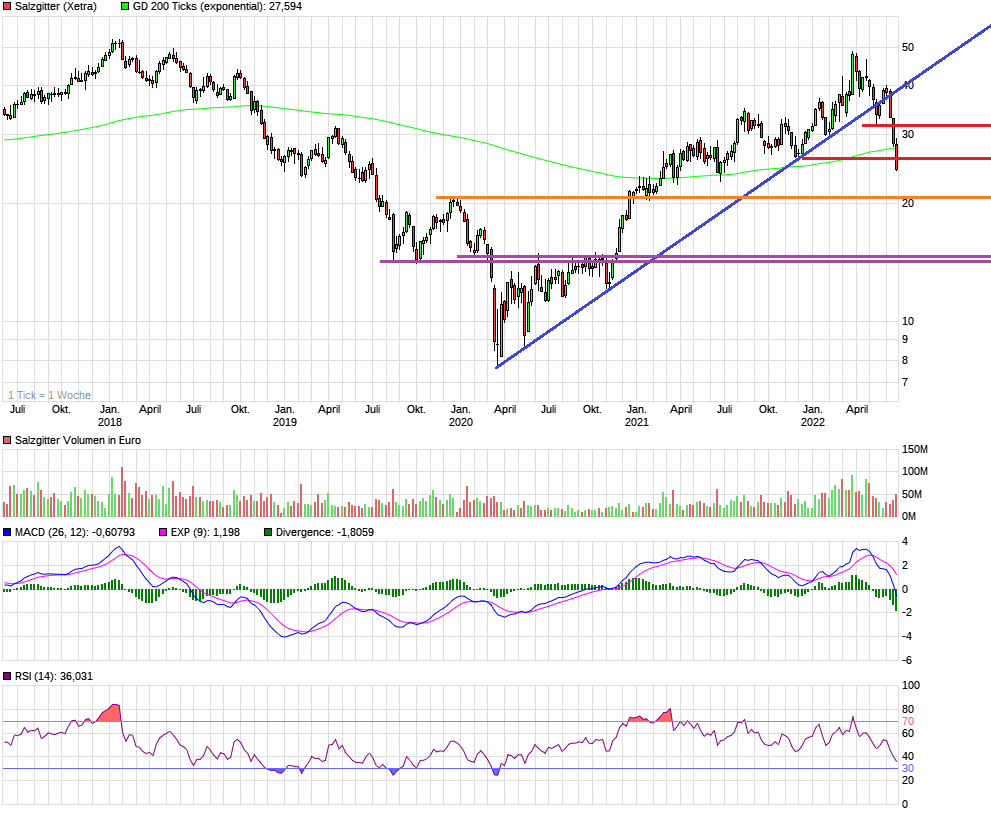Image resolution: width=991 pixels, height=814 pixels.
Task: Click the purple RSI (14) legend icon
Action: (x=7, y=677)
